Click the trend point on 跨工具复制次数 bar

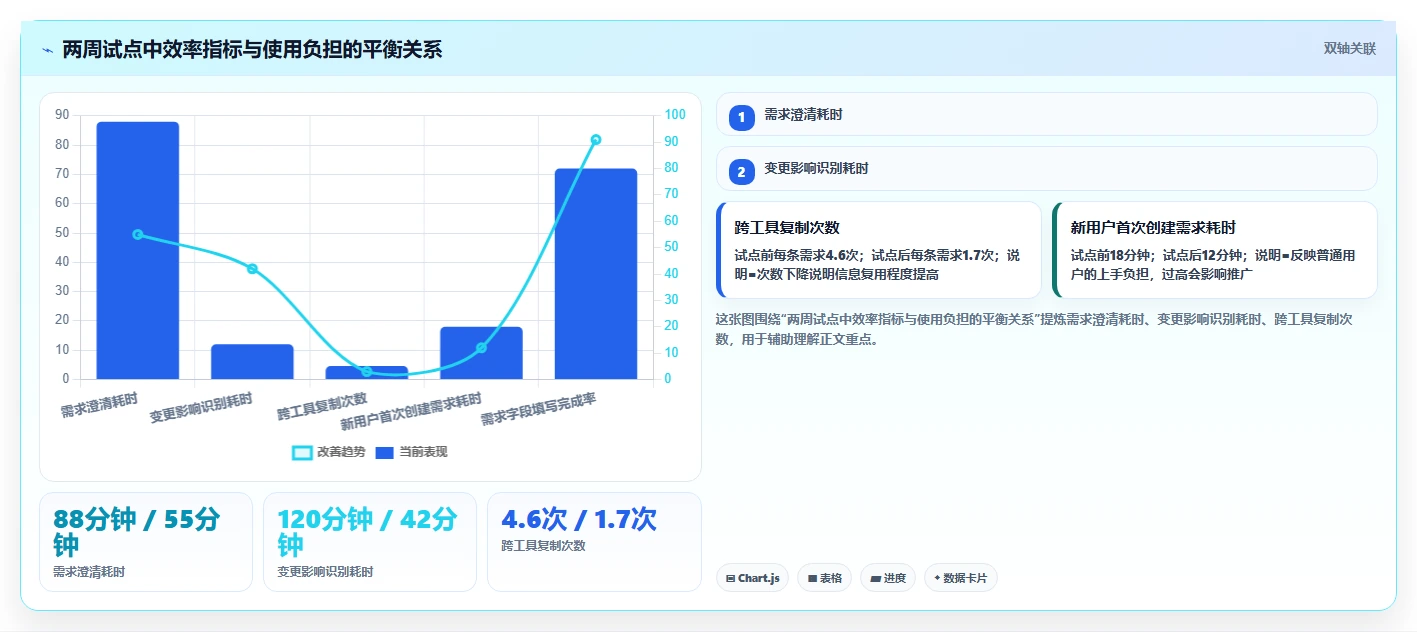pyautogui.click(x=367, y=372)
